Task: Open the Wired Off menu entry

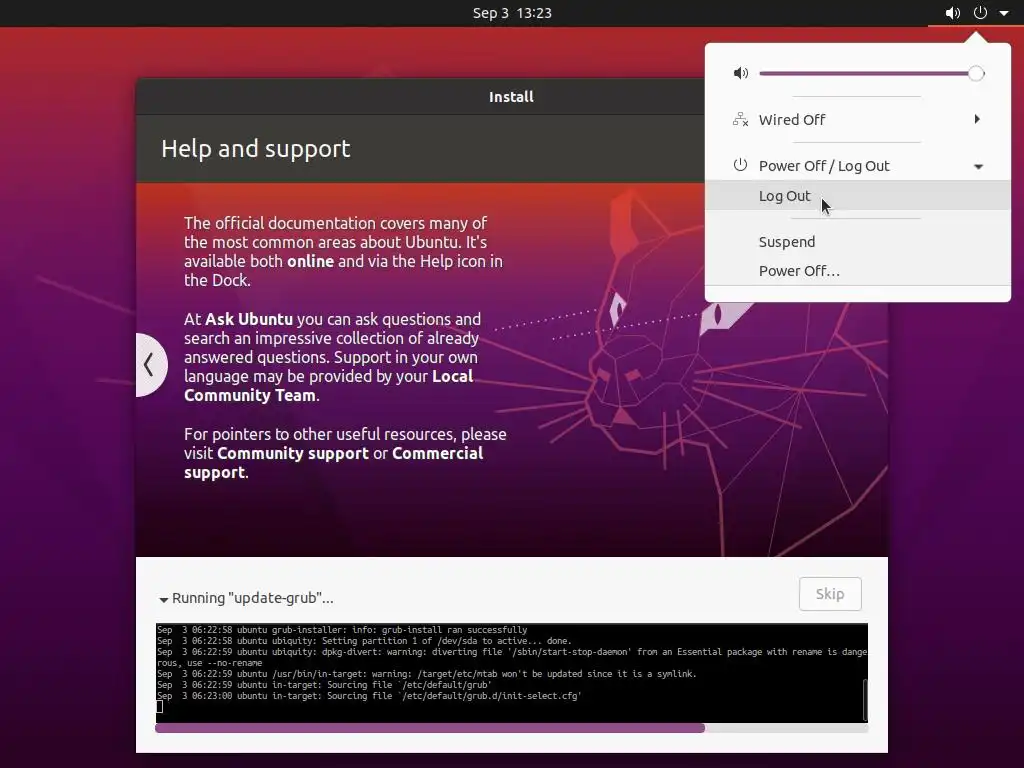Action: tap(857, 120)
